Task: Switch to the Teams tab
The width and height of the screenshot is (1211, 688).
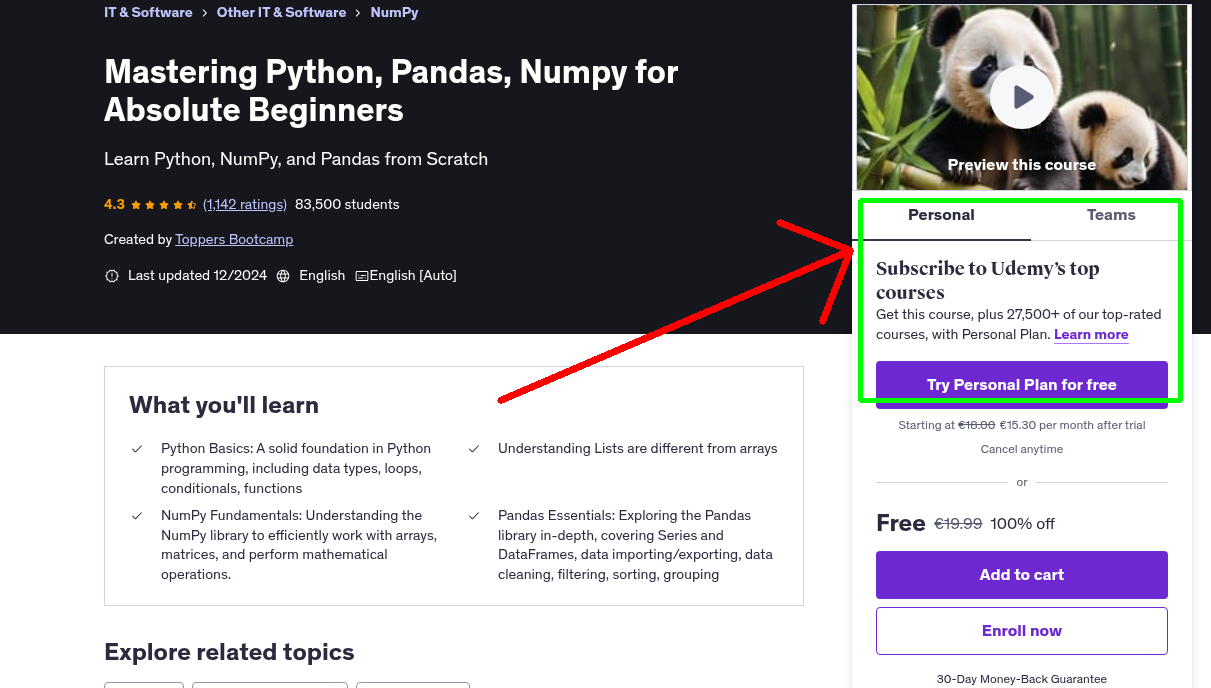Action: click(x=1110, y=214)
